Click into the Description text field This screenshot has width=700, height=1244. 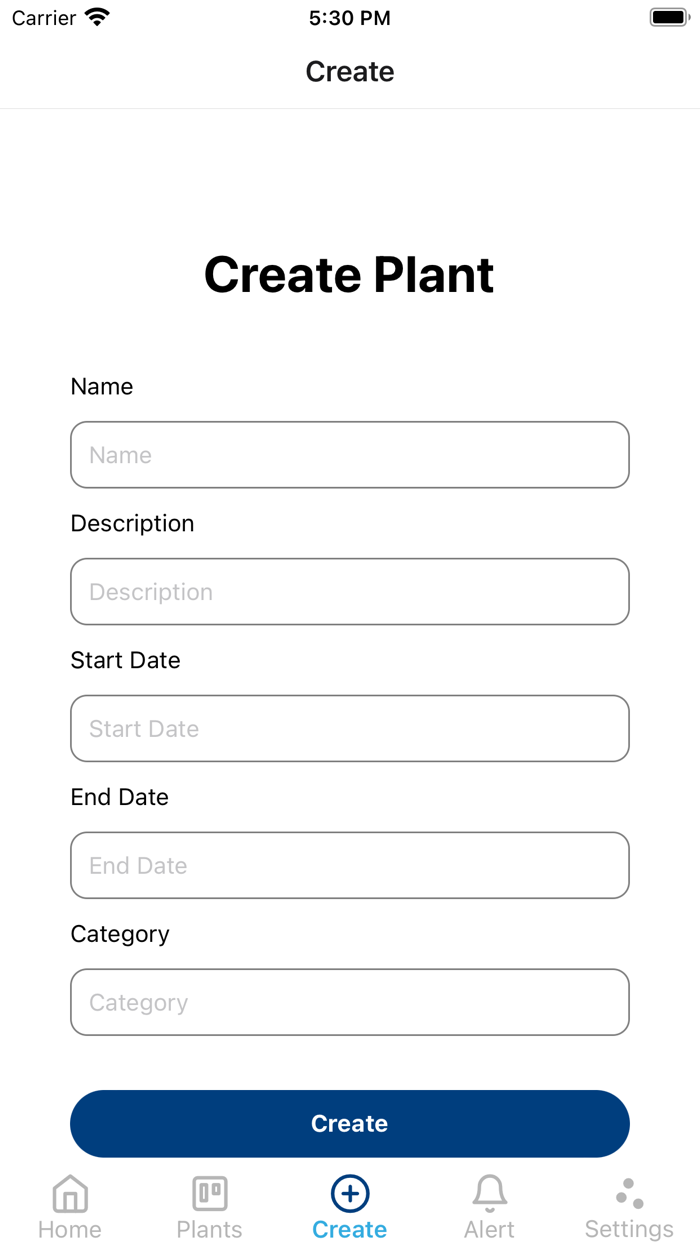click(x=350, y=592)
